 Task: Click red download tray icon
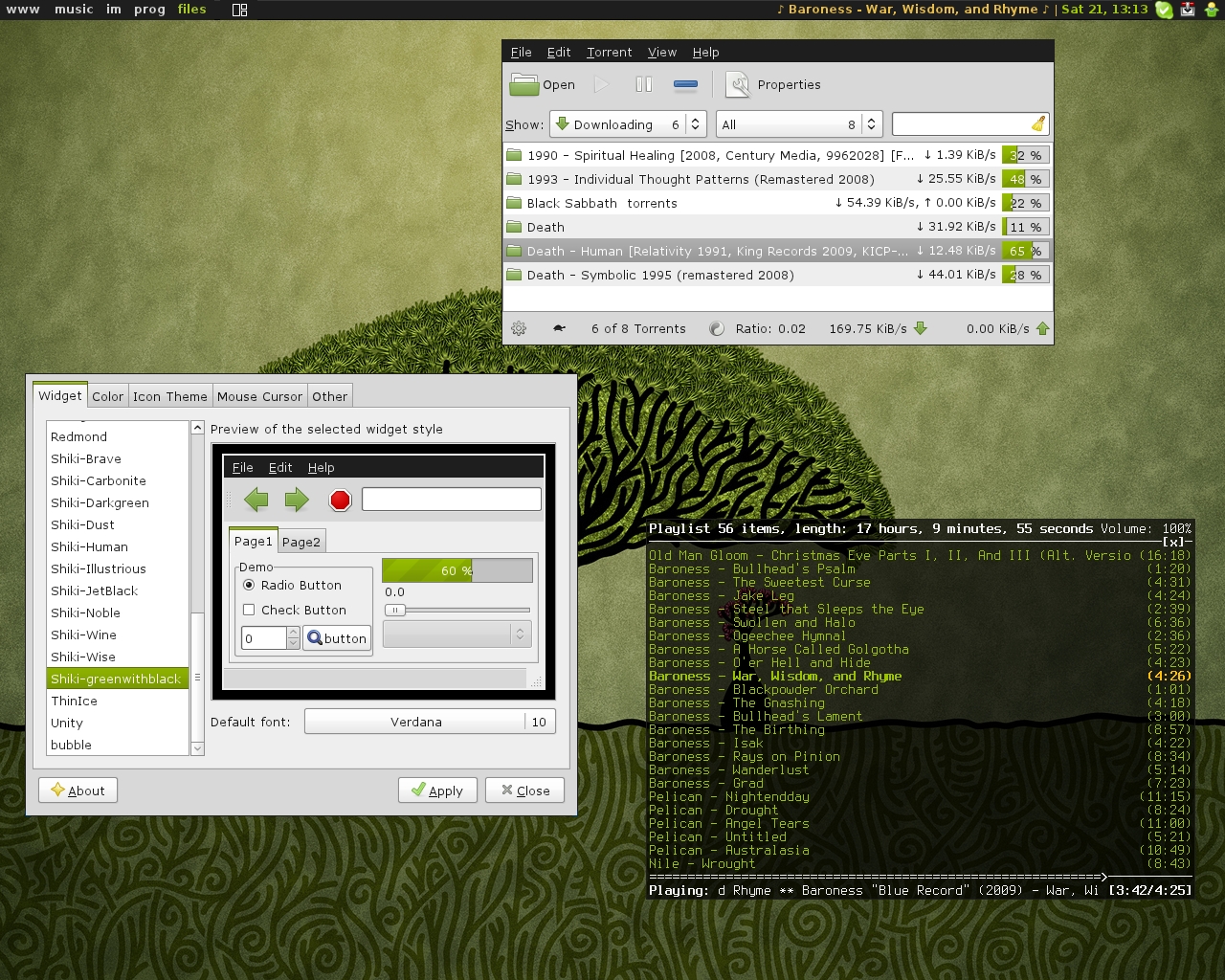click(1188, 10)
